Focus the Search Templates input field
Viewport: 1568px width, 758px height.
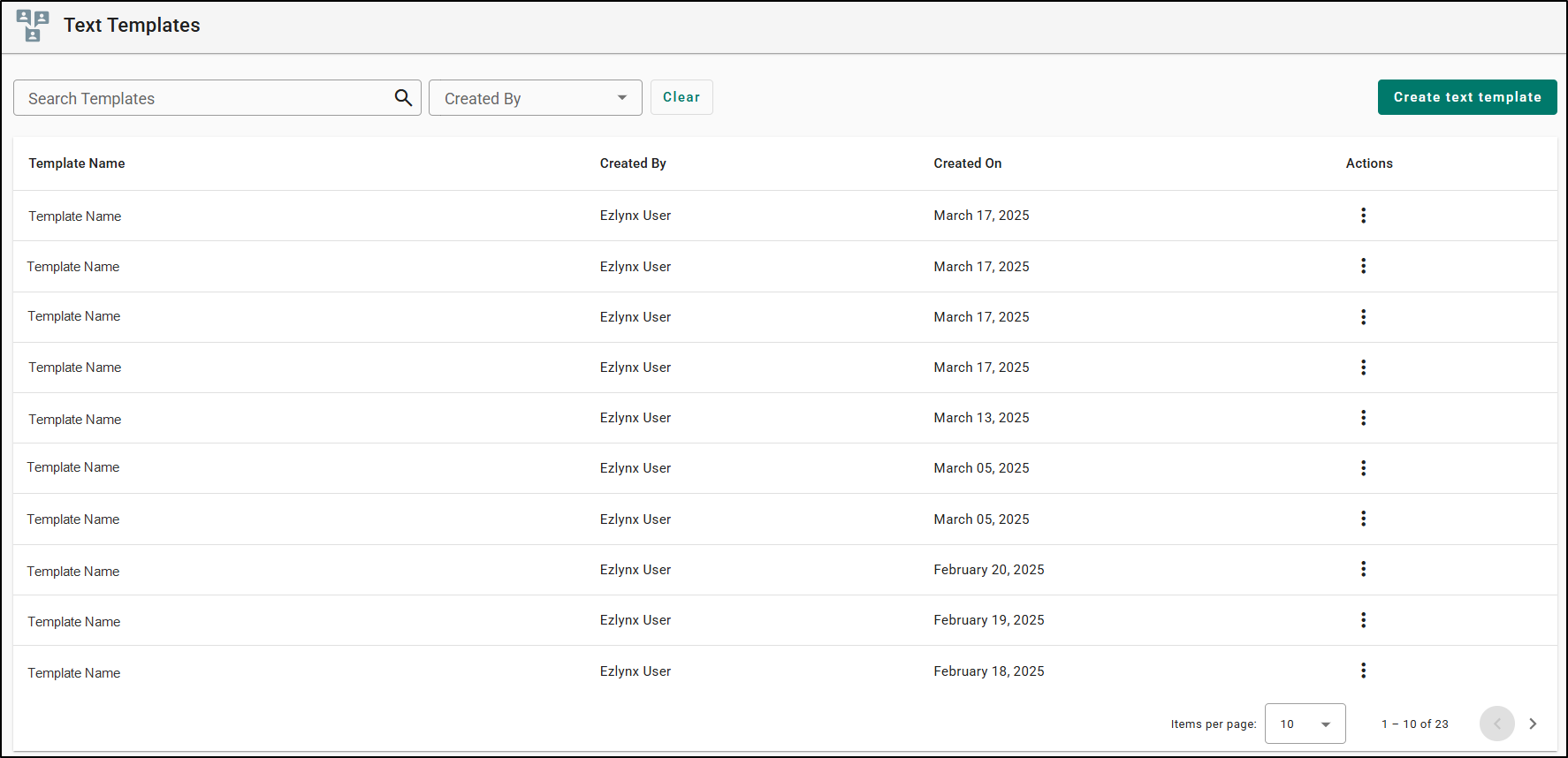tap(217, 98)
